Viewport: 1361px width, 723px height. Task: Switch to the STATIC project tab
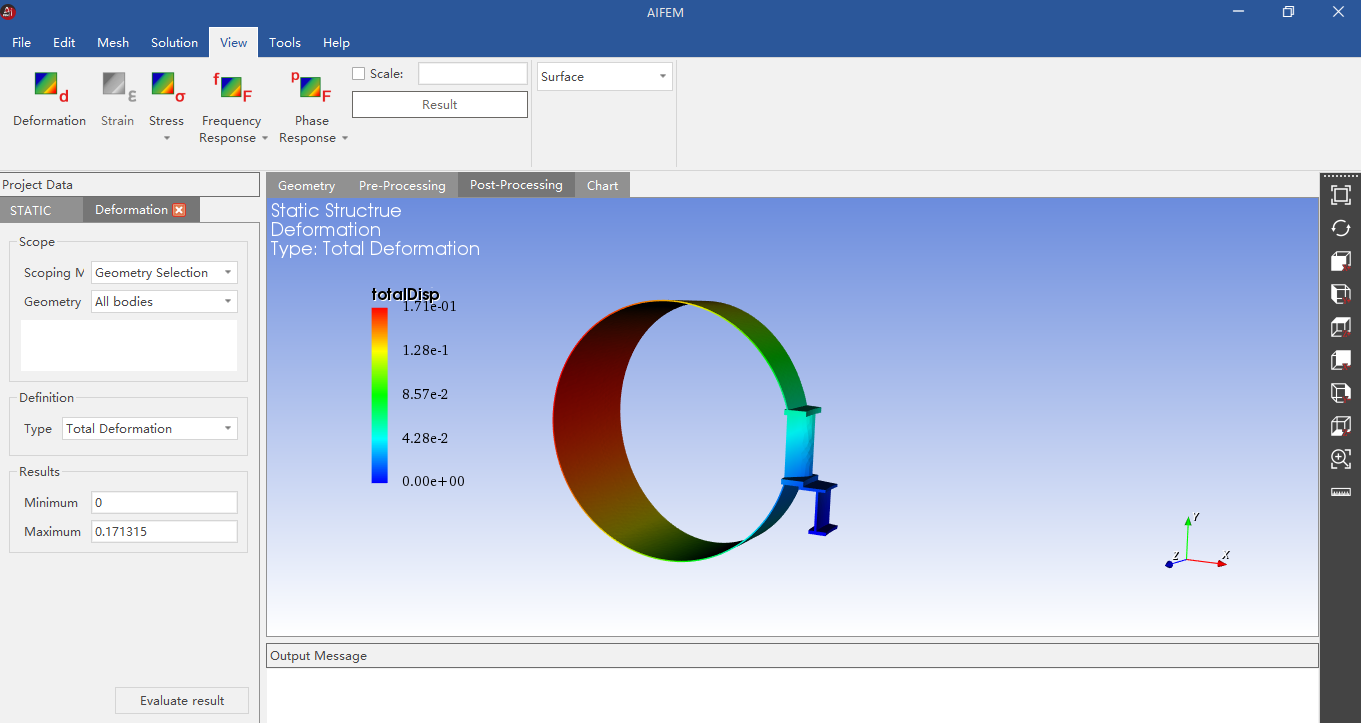coord(41,210)
